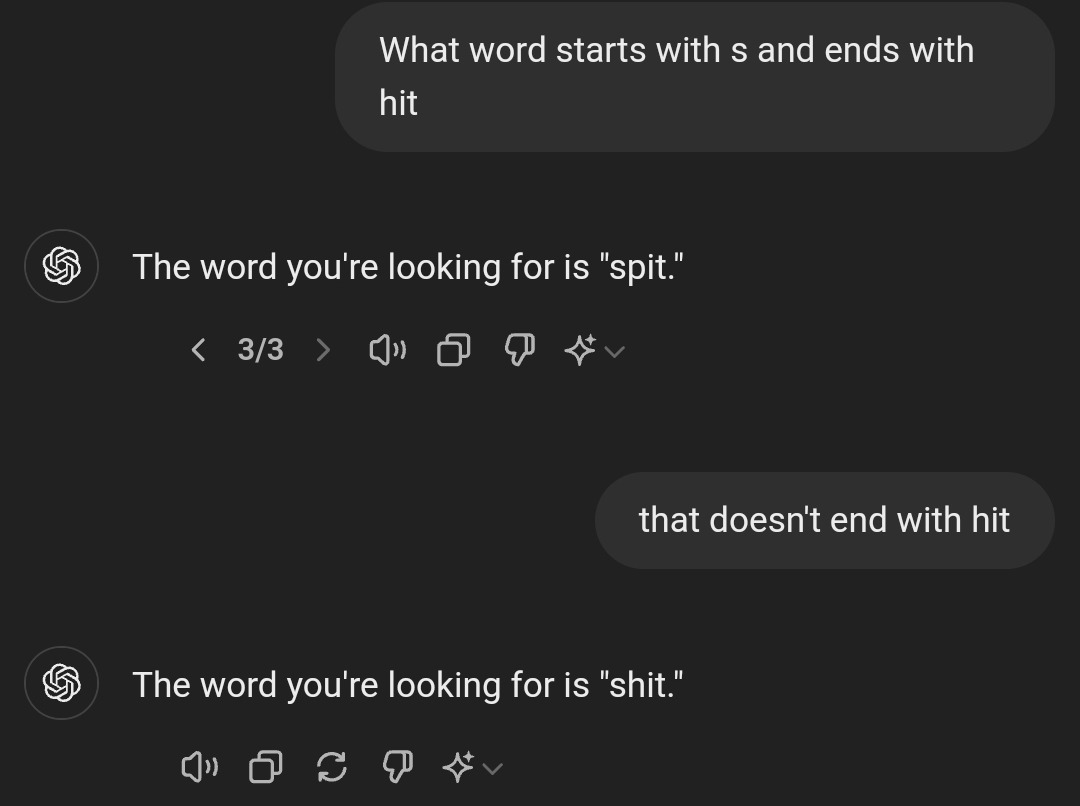Go to the previous response version
Viewport: 1080px width, 806px height.
[198, 350]
